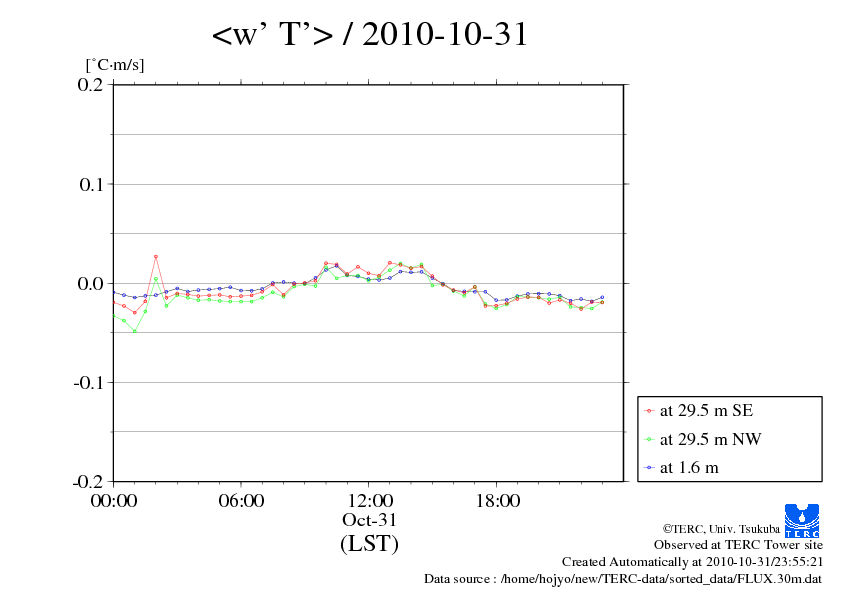Click the copyright text '©TERC, Univ. Tsukuba'
Screen dimensions: 842x595
click(x=721, y=529)
